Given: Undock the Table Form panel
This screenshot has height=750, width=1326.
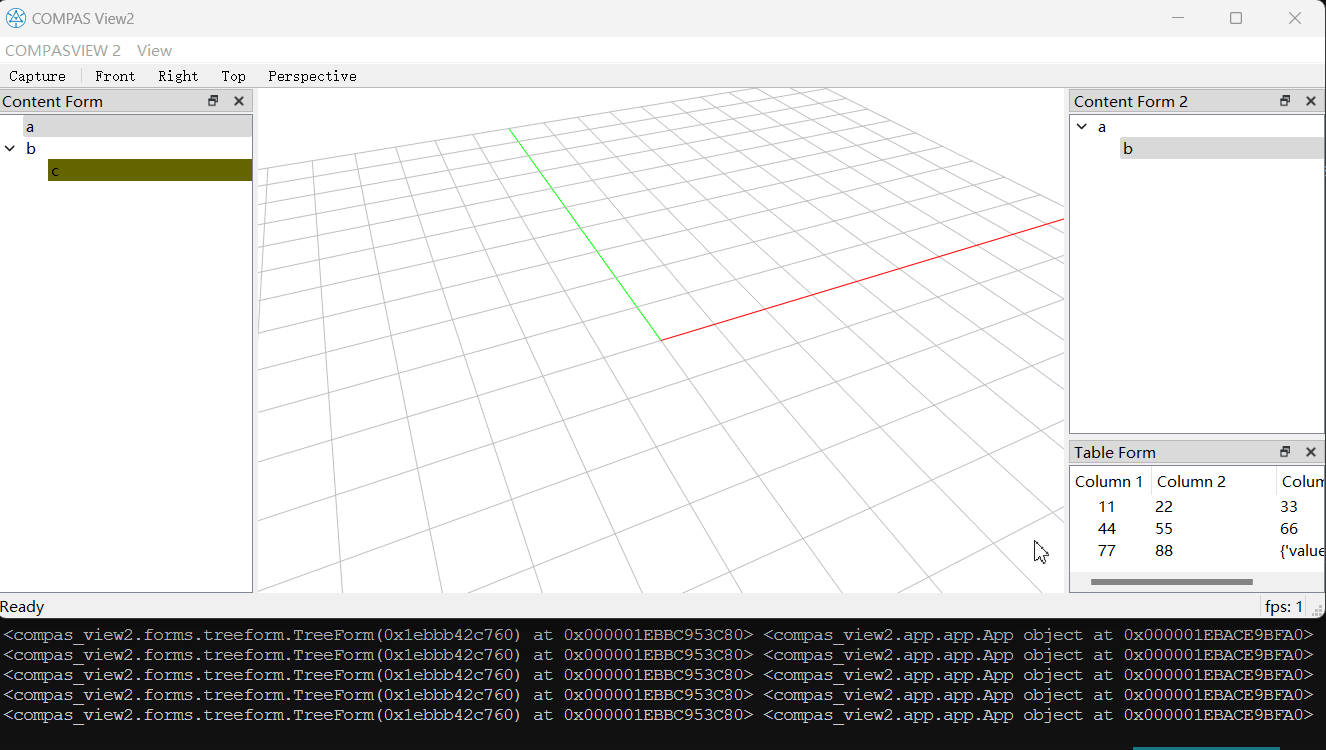Looking at the screenshot, I should [x=1284, y=451].
